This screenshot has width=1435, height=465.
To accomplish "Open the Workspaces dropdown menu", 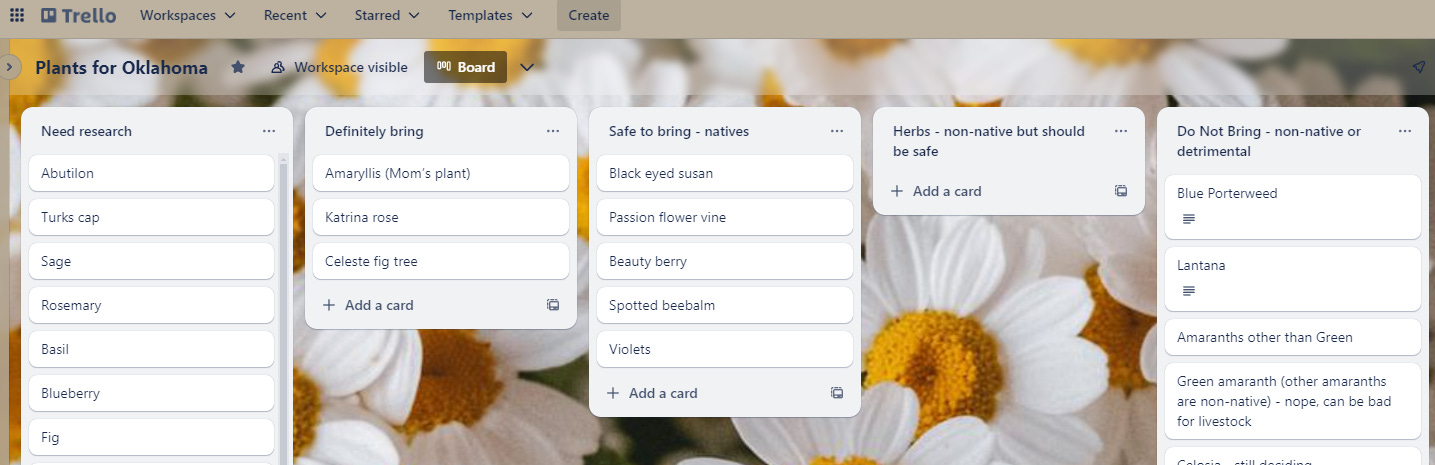I will (x=188, y=15).
